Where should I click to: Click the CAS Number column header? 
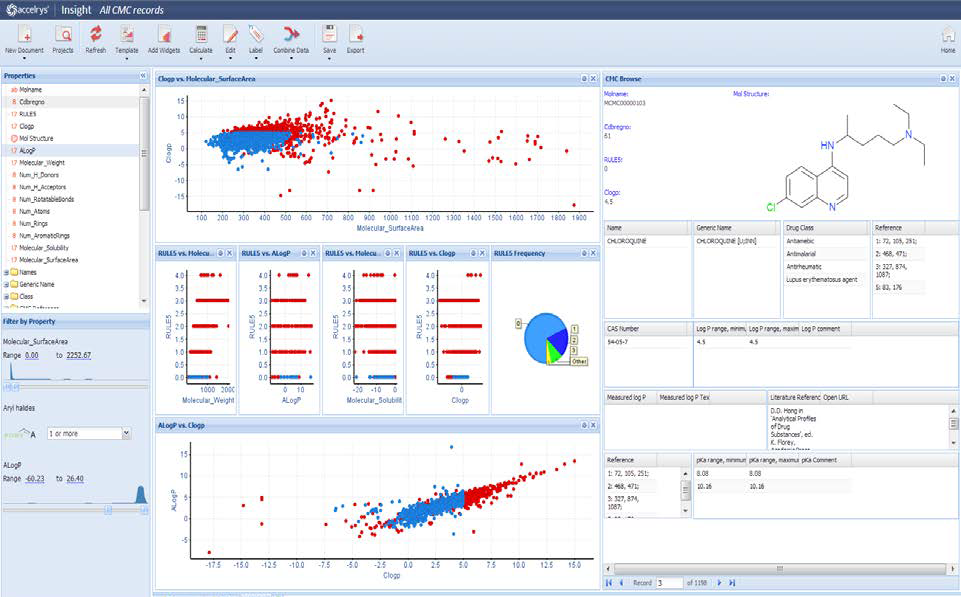pos(648,329)
